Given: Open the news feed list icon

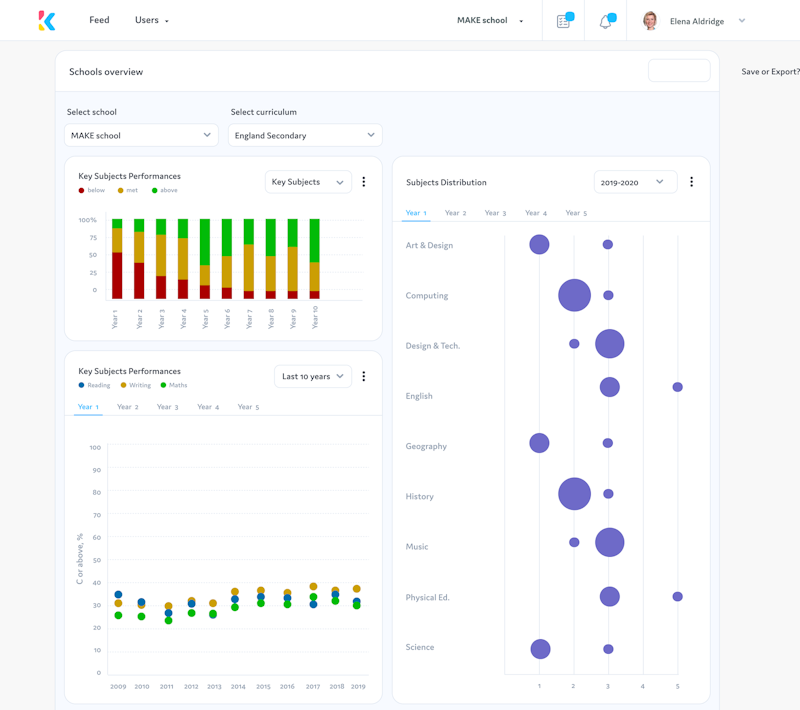Looking at the screenshot, I should 564,21.
